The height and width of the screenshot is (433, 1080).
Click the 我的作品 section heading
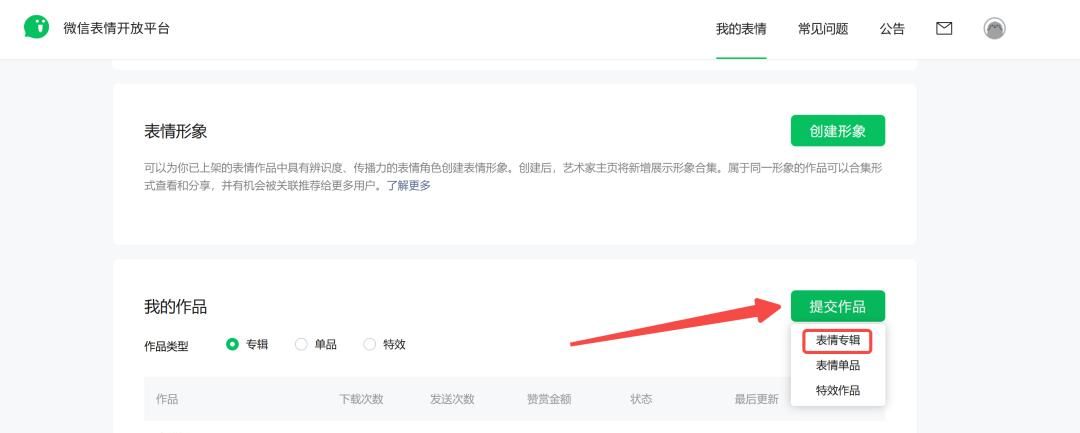click(176, 306)
